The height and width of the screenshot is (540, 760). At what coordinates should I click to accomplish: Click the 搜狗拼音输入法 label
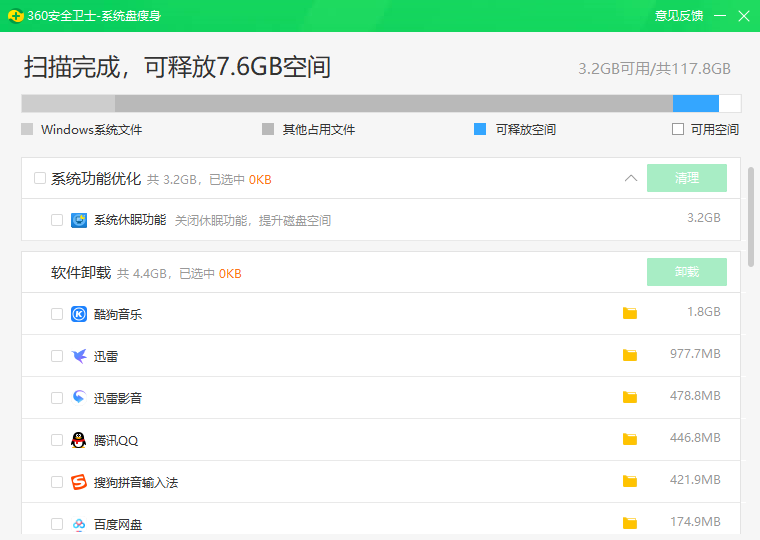[136, 483]
